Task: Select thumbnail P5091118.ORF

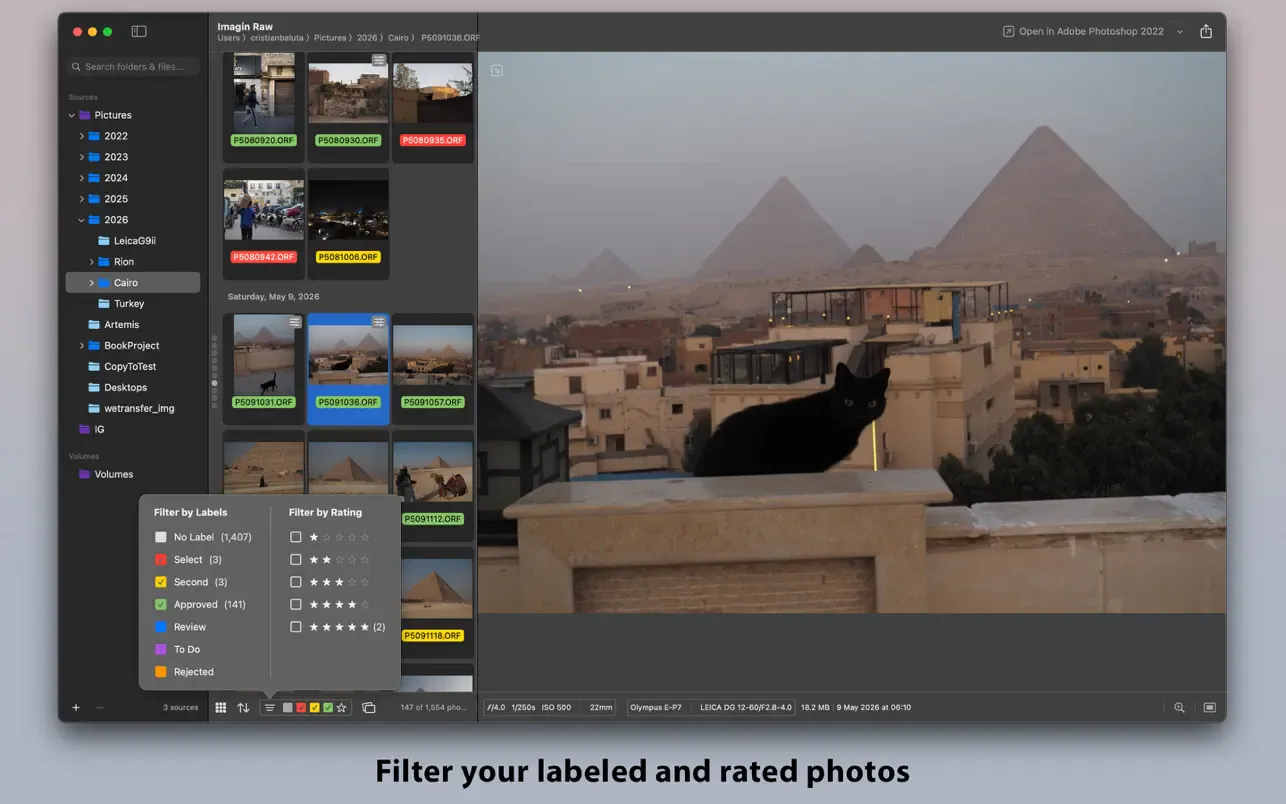Action: click(432, 602)
